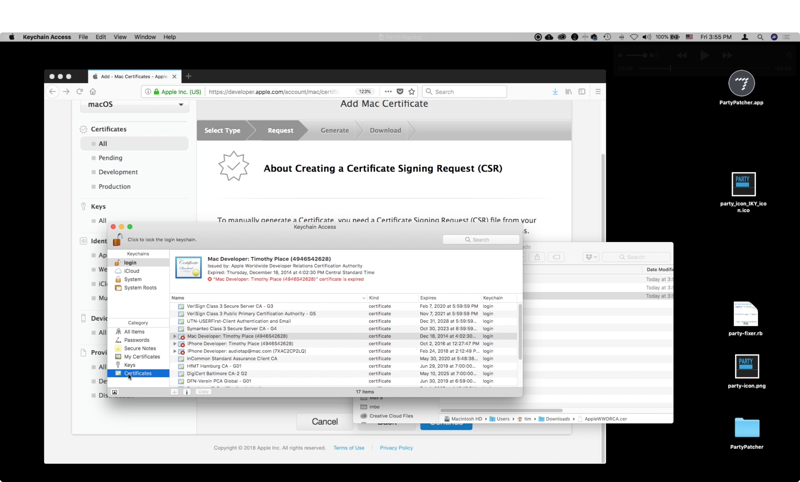Image resolution: width=800 pixels, height=482 pixels.
Task: Toggle Firefox sidebar icon
Action: click(x=582, y=92)
